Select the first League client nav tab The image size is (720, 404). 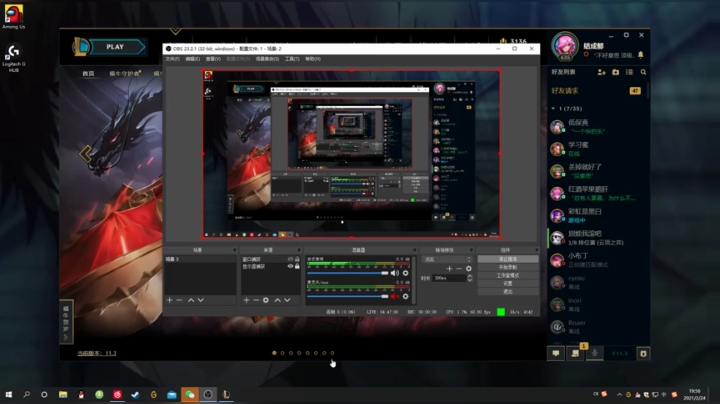pos(88,73)
